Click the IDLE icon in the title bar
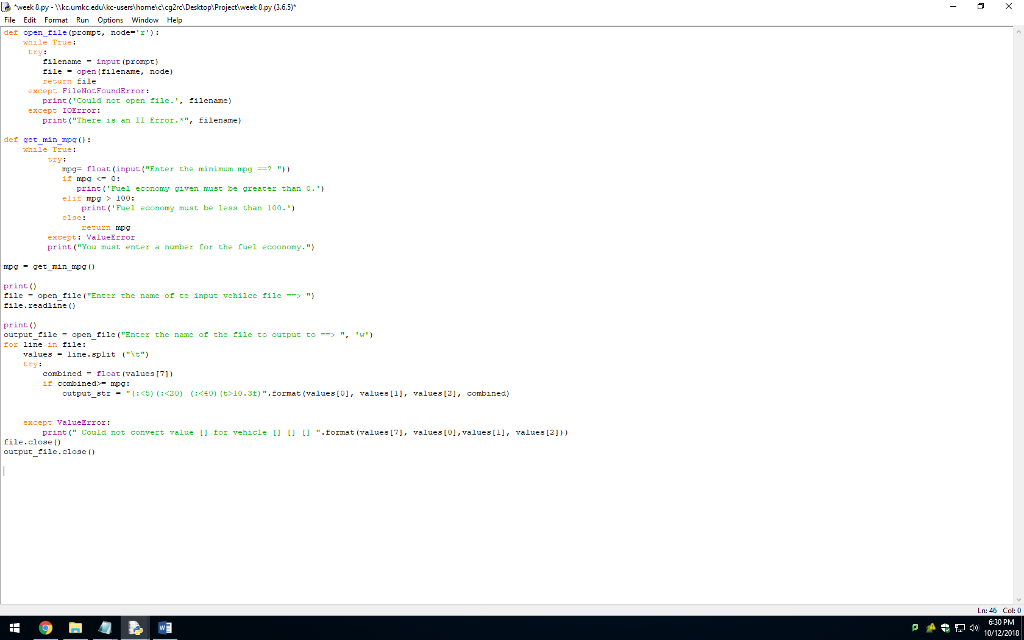 [8, 6]
